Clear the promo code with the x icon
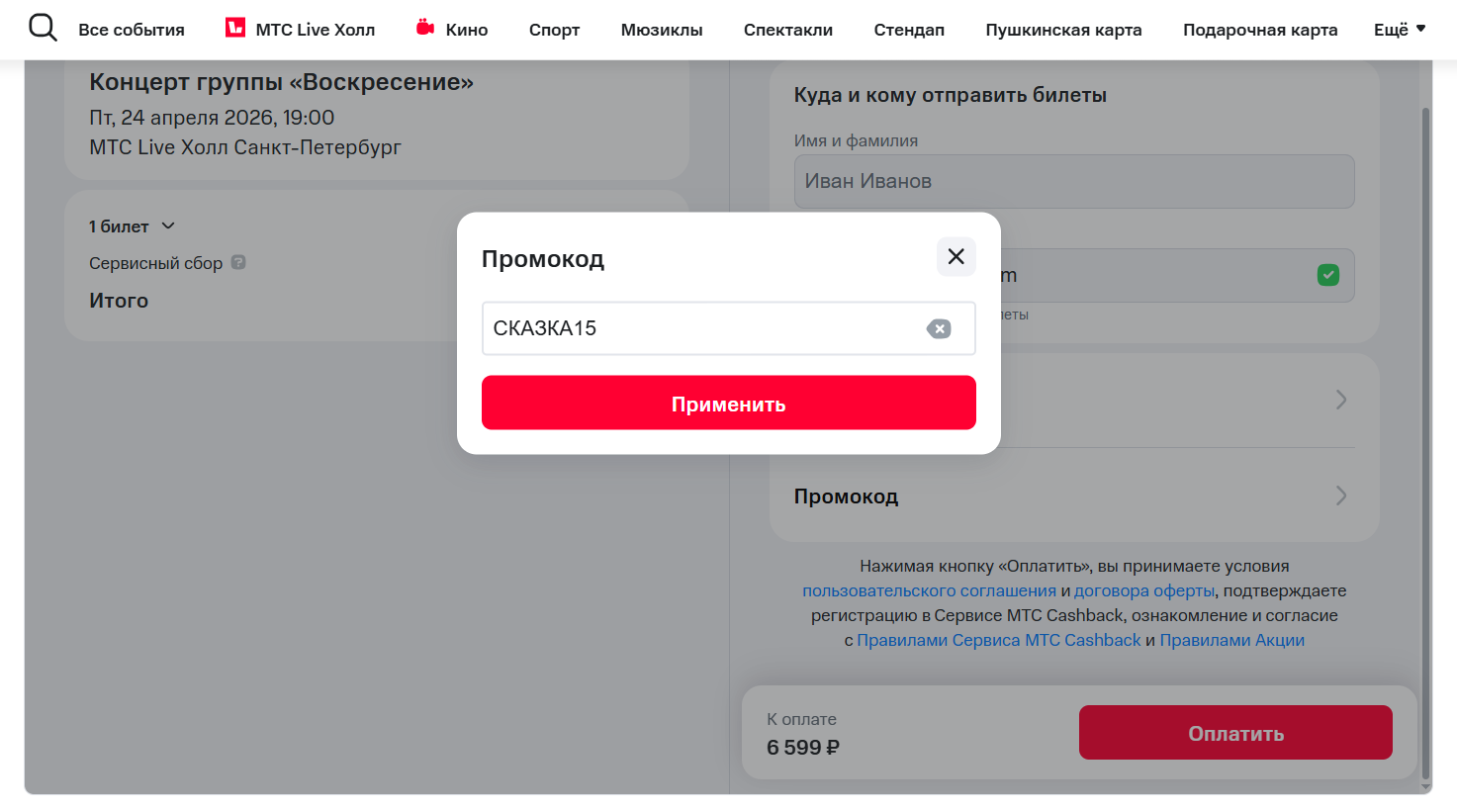The height and width of the screenshot is (812, 1457). [x=939, y=328]
